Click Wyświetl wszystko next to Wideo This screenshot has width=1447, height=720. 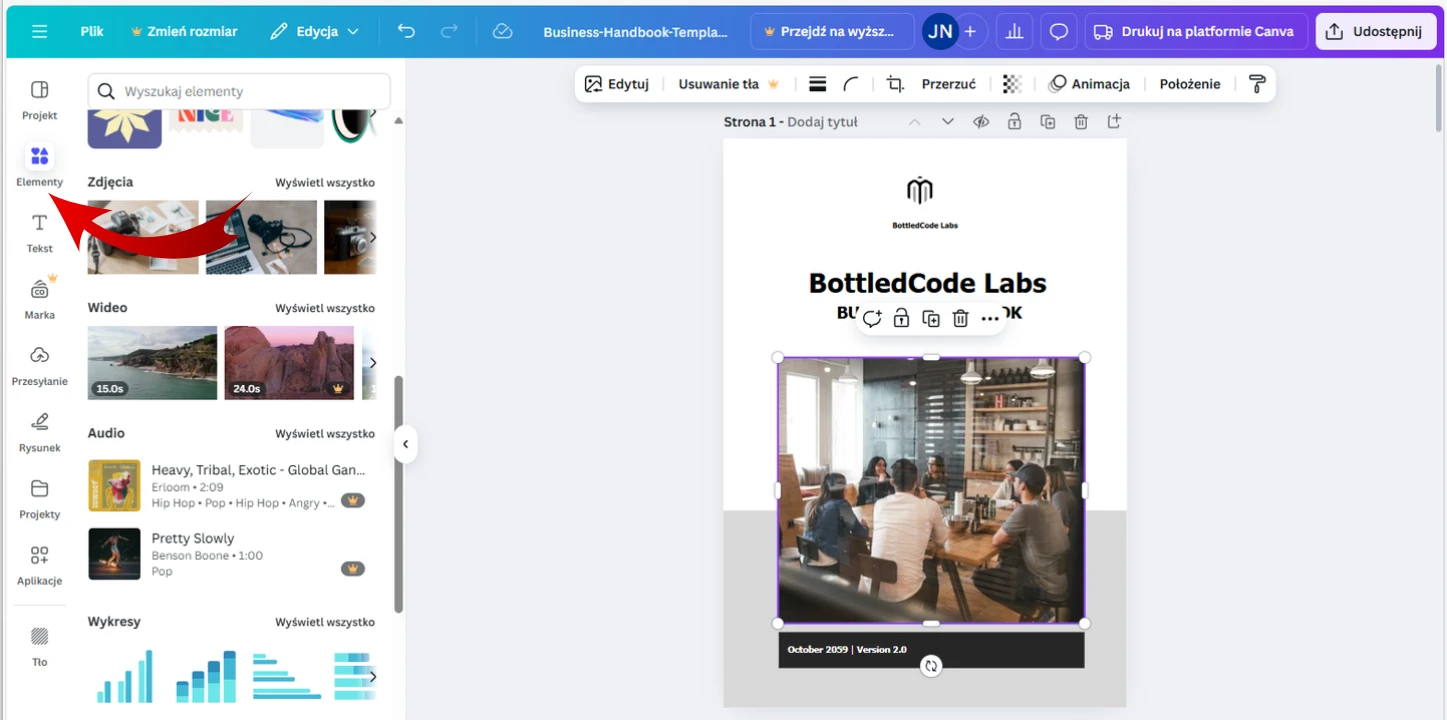click(325, 308)
